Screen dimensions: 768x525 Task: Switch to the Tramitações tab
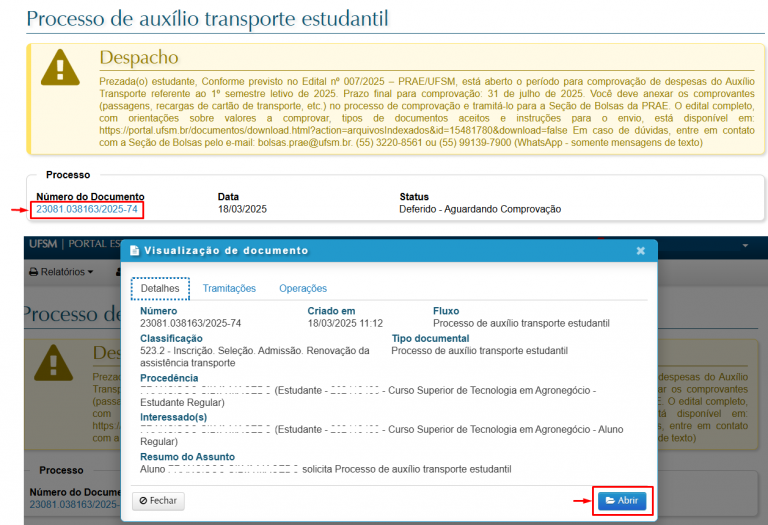pos(229,288)
